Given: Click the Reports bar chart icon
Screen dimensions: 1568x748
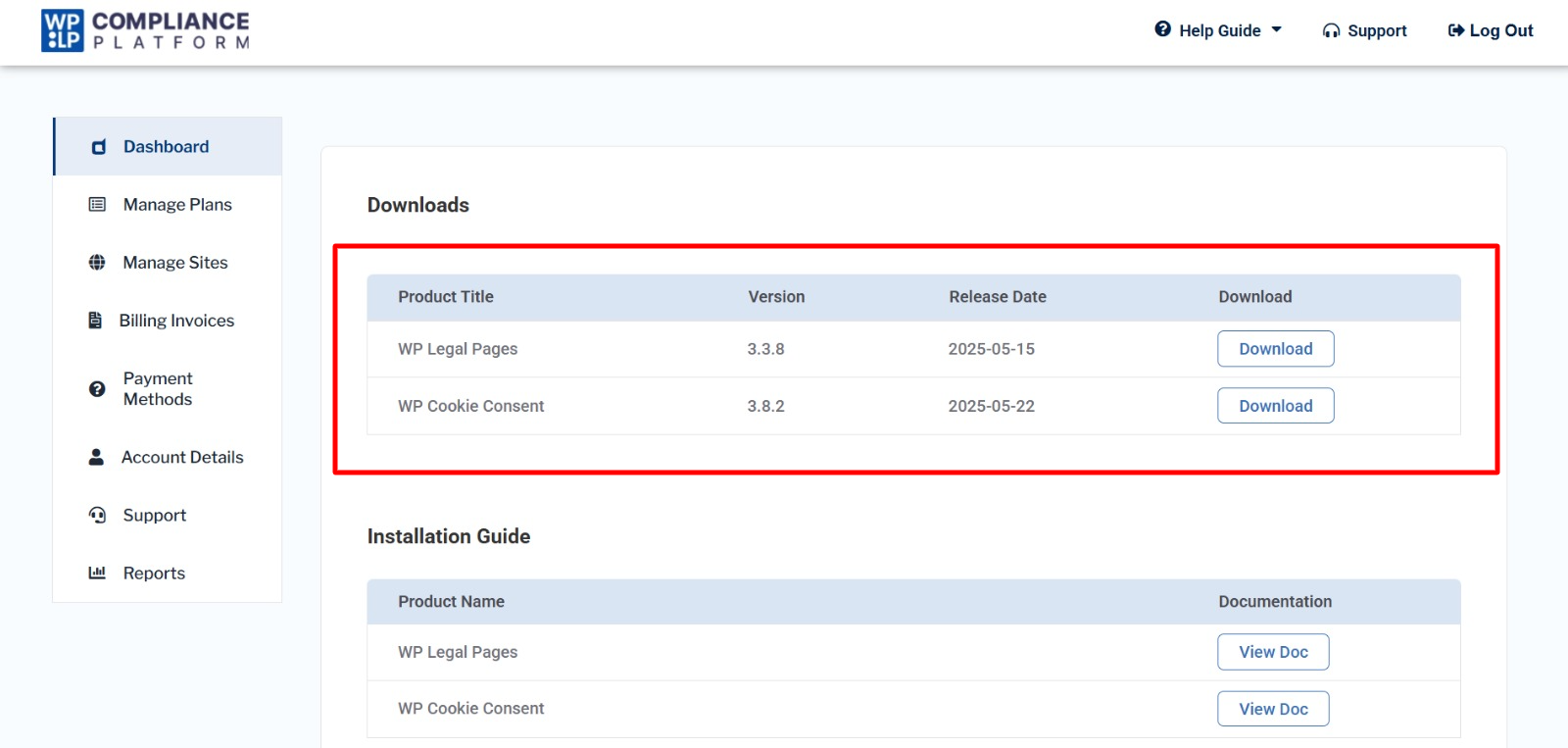Looking at the screenshot, I should [97, 573].
